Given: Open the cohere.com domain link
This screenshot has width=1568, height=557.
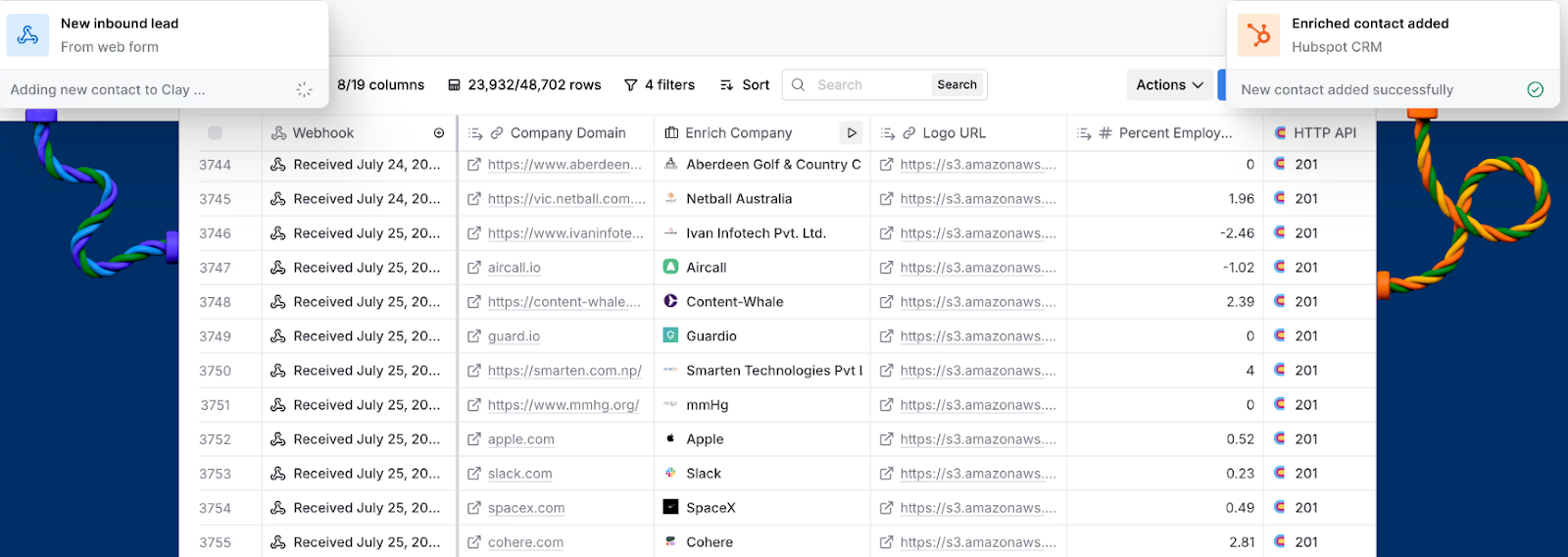Looking at the screenshot, I should (525, 542).
